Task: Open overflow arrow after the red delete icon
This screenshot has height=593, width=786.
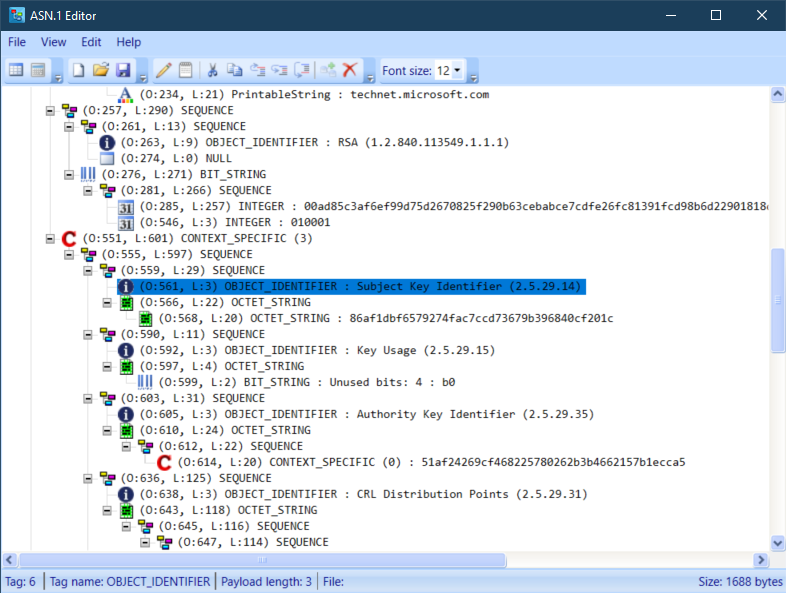Action: coord(370,78)
